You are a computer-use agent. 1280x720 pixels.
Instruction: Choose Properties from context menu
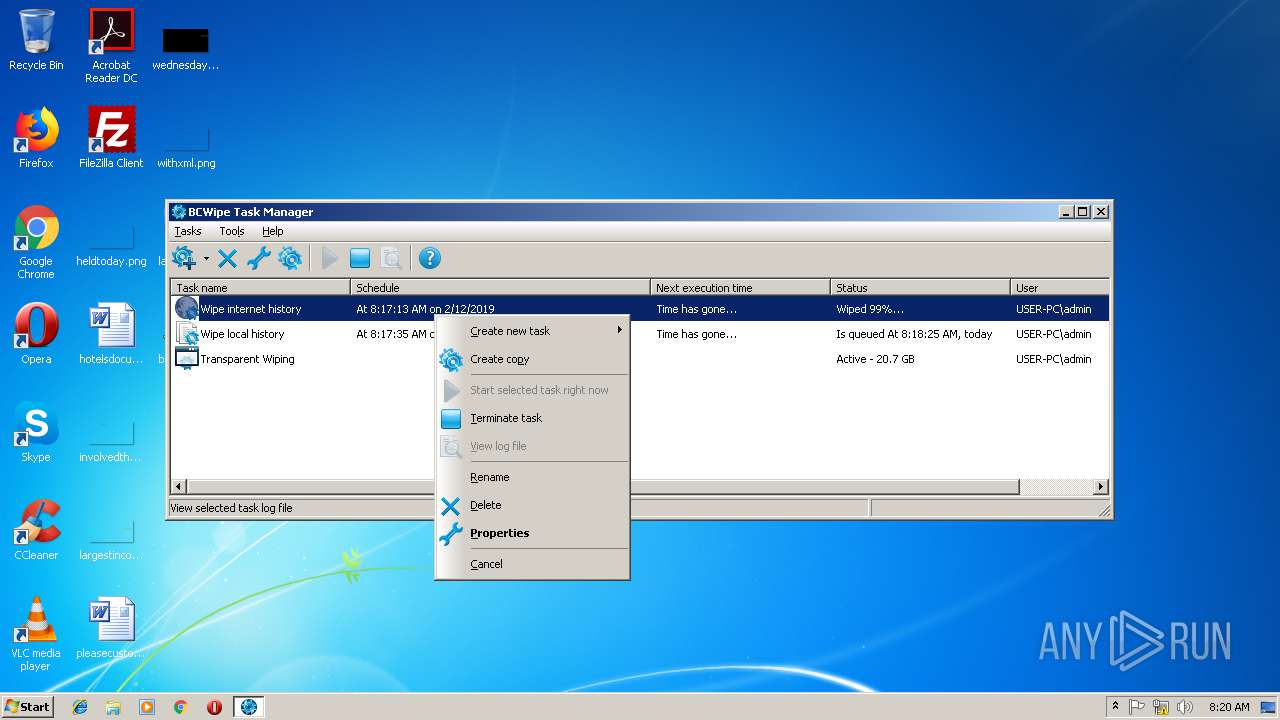pyautogui.click(x=532, y=533)
